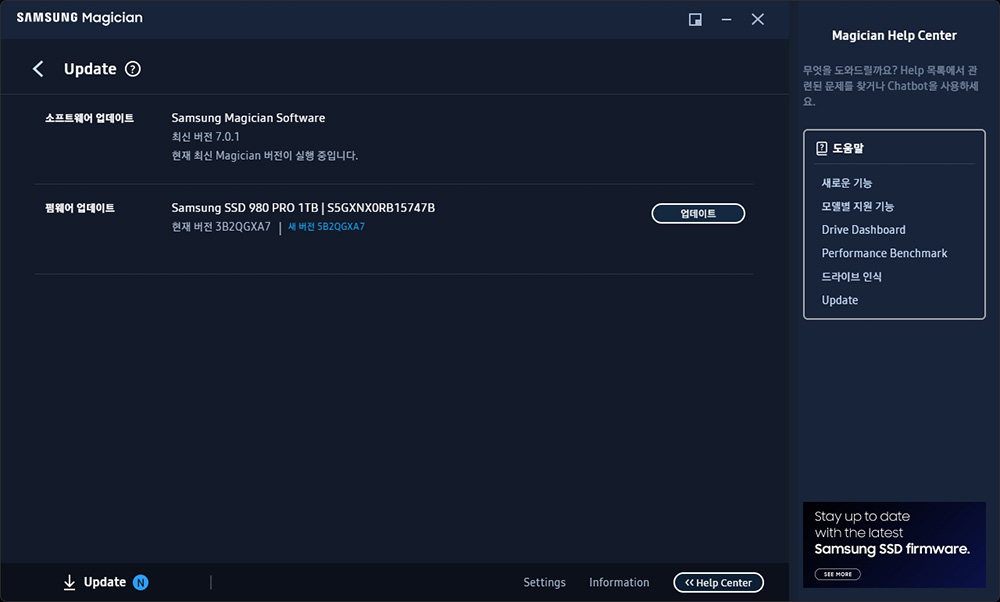Click the Samsung SSD firmware banner image

894,545
